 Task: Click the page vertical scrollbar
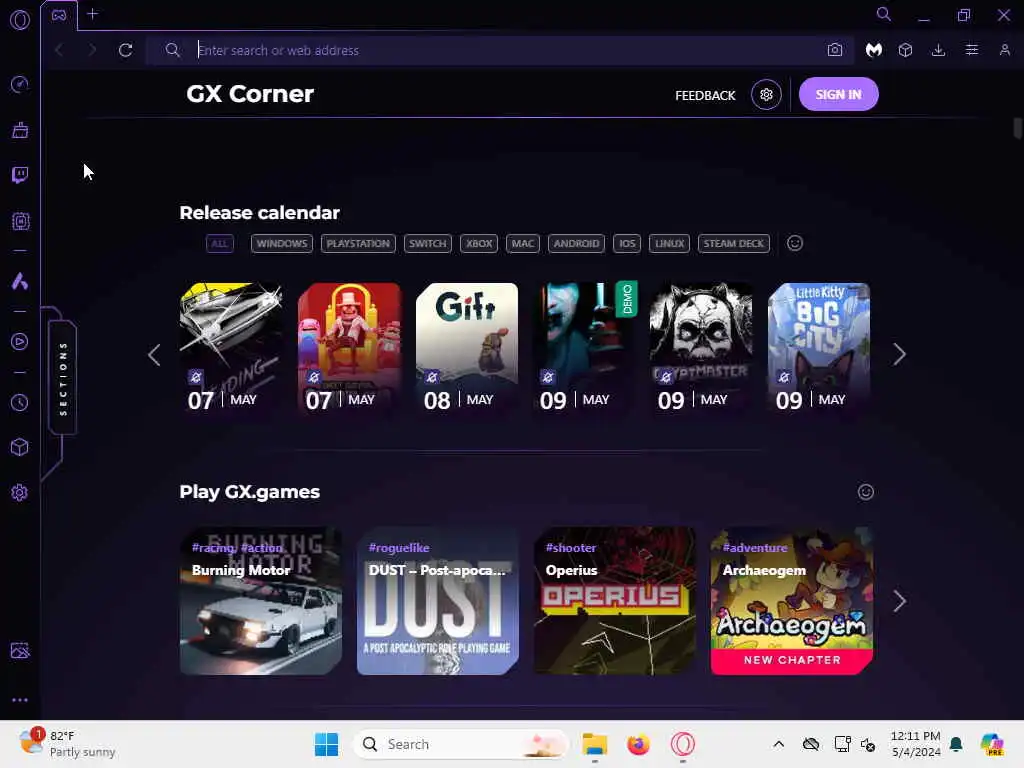pos(1017,127)
